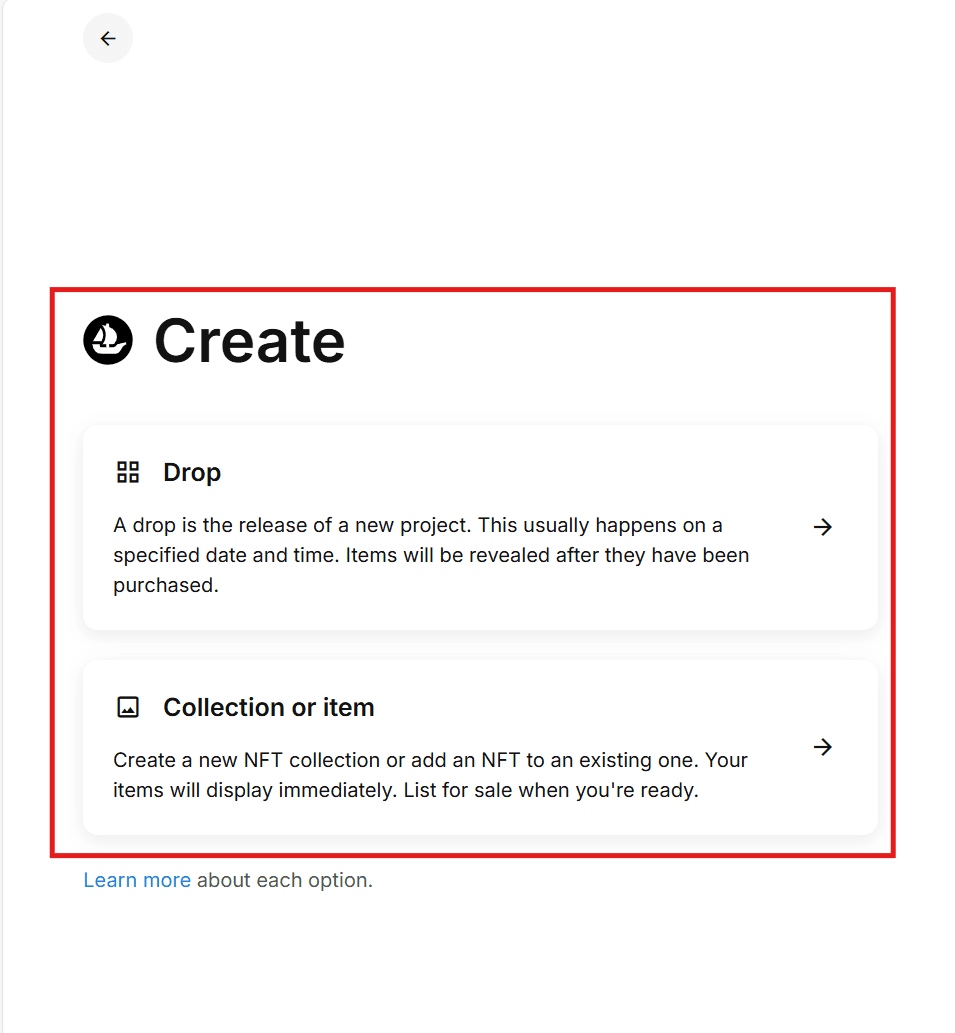Click "This usually happens on a" text
The width and height of the screenshot is (955, 1033).
[600, 525]
